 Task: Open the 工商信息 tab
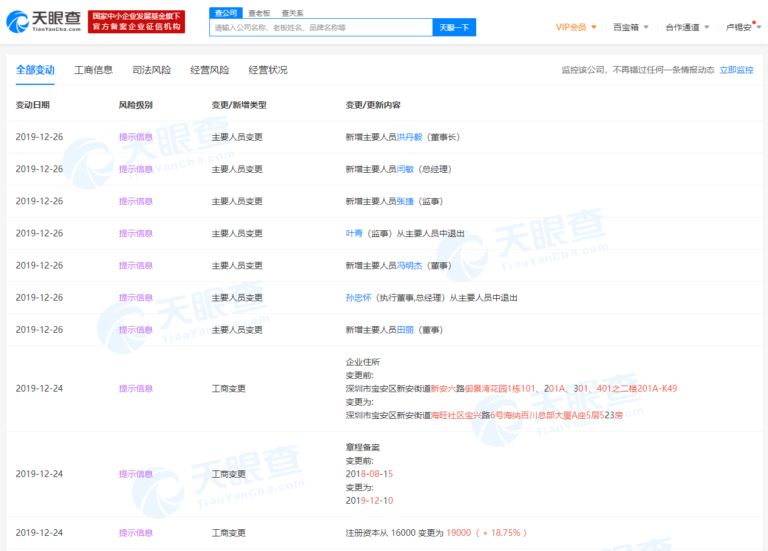tap(93, 70)
